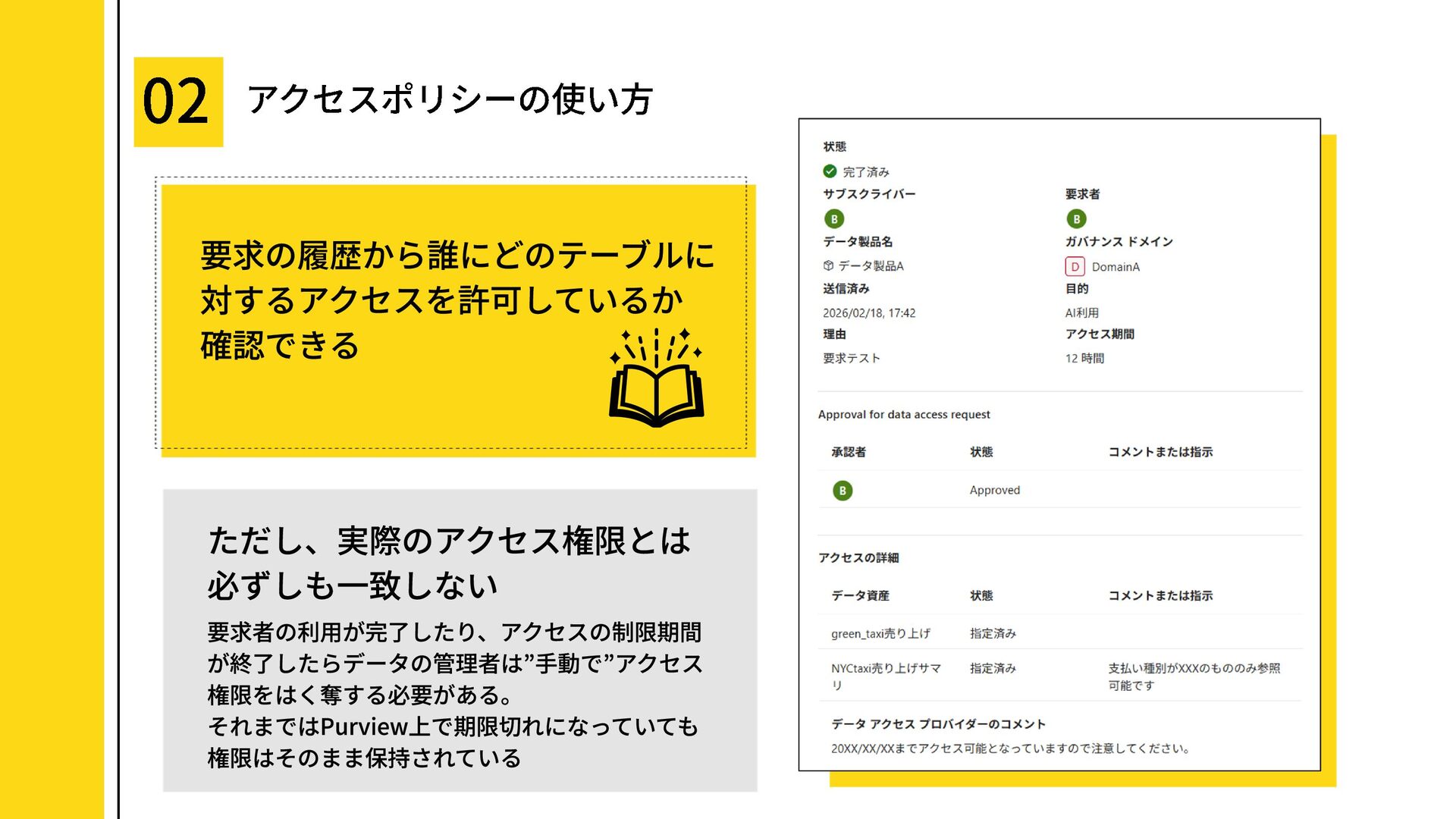Click the data product cube icon
1456x819 pixels.
828,265
